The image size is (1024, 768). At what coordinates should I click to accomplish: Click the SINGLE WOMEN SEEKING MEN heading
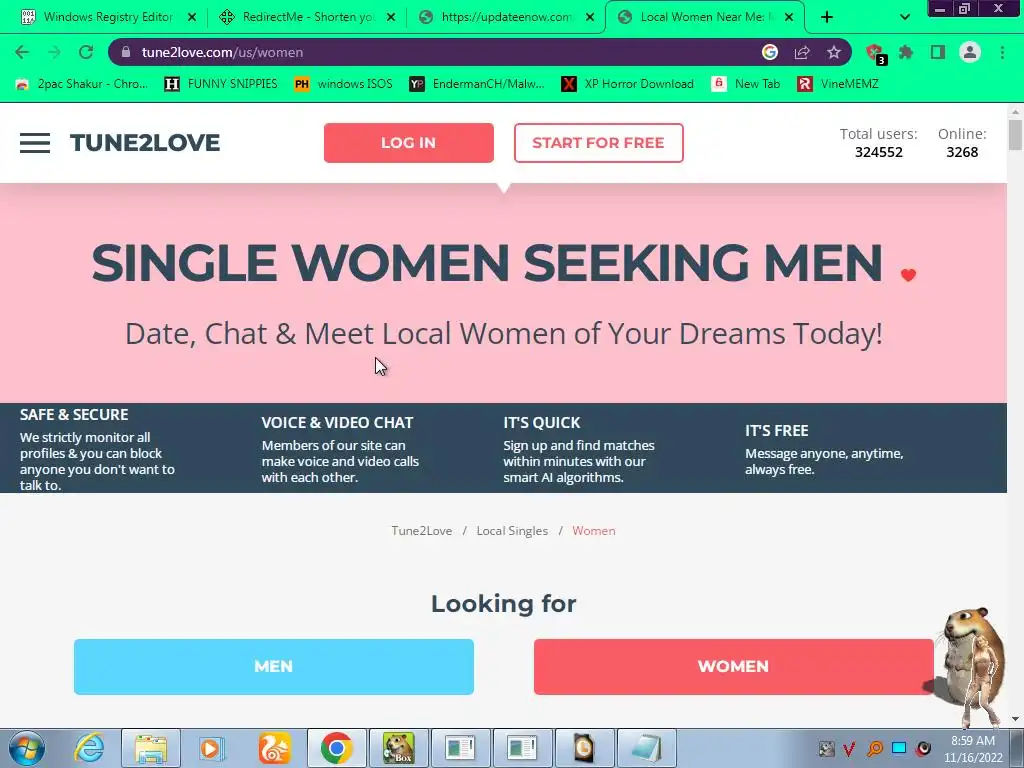pyautogui.click(x=487, y=263)
